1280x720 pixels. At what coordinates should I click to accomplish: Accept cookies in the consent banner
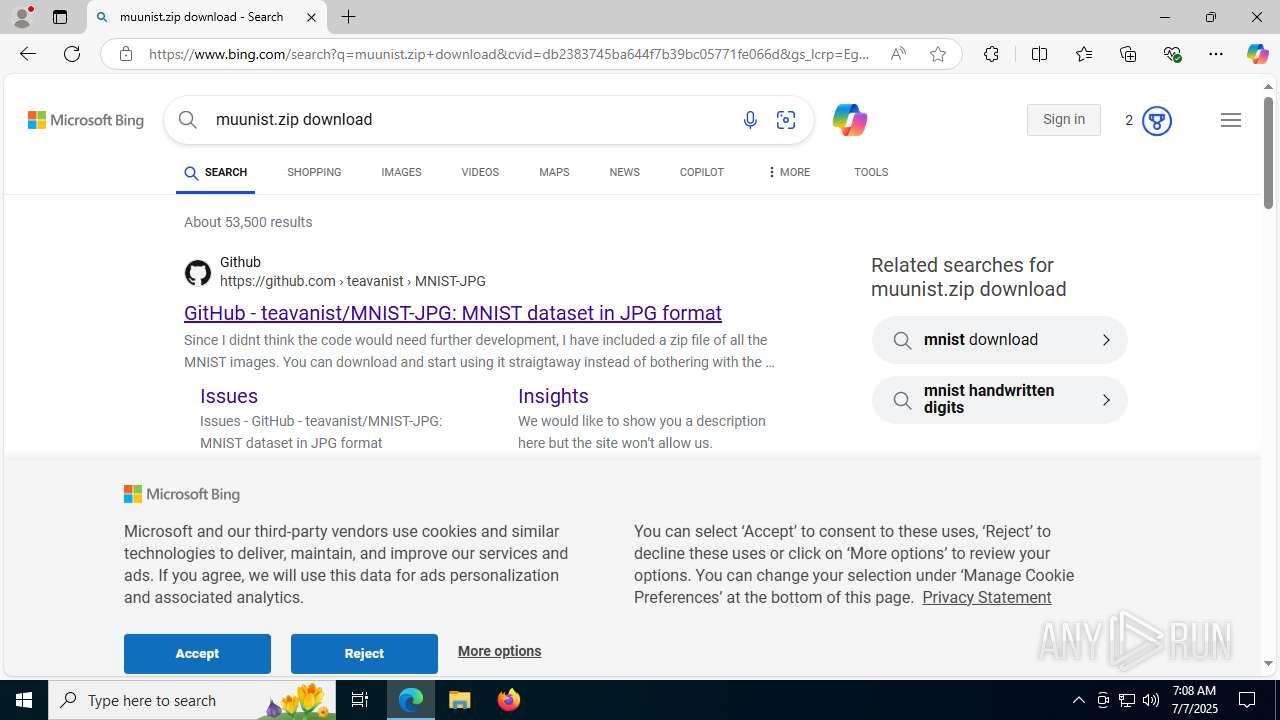tap(197, 653)
